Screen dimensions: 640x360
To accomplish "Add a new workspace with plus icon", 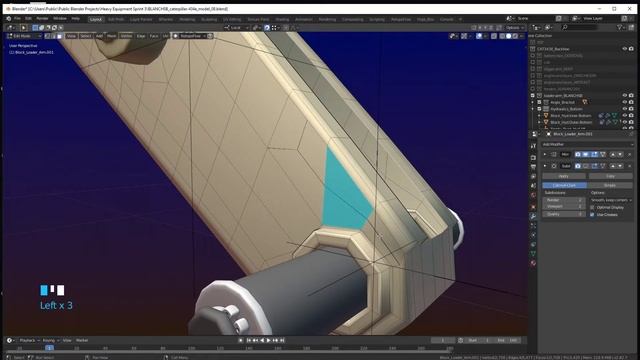I will coord(460,19).
